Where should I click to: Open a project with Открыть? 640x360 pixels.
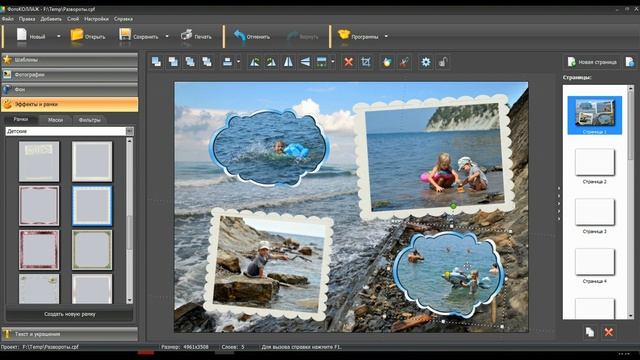tap(88, 36)
